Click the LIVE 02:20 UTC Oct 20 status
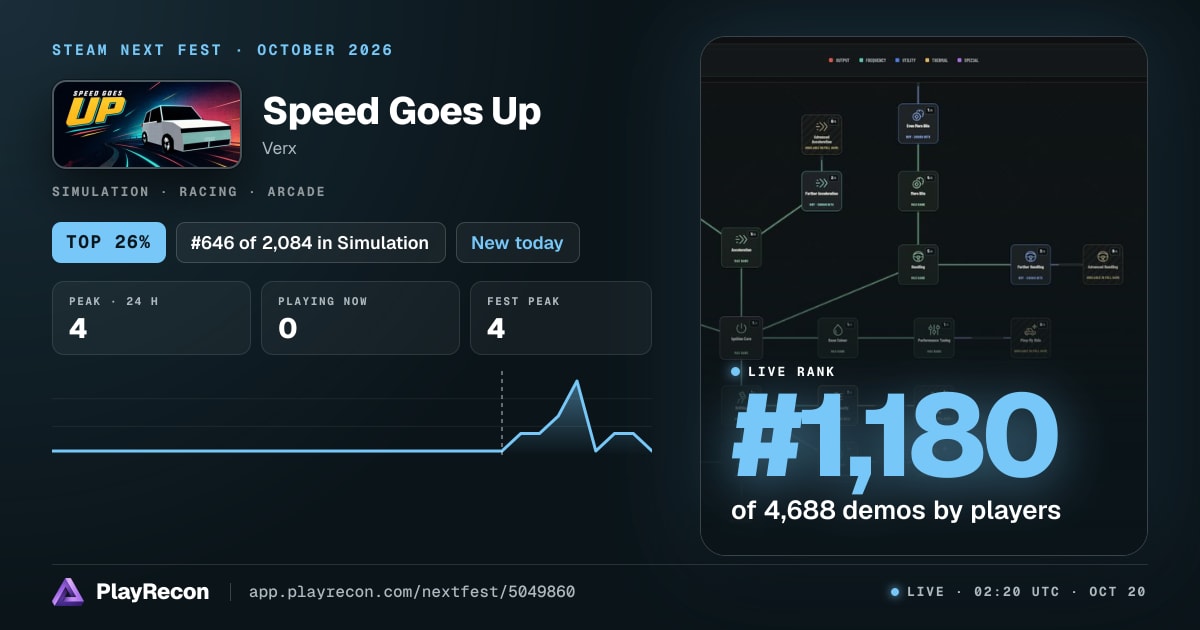This screenshot has height=630, width=1200. click(1018, 592)
